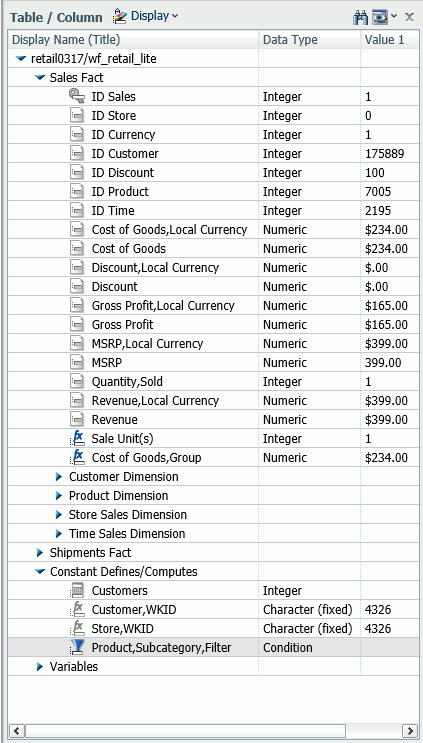Close the Table / Column panel
This screenshot has height=743, width=423.
point(409,17)
